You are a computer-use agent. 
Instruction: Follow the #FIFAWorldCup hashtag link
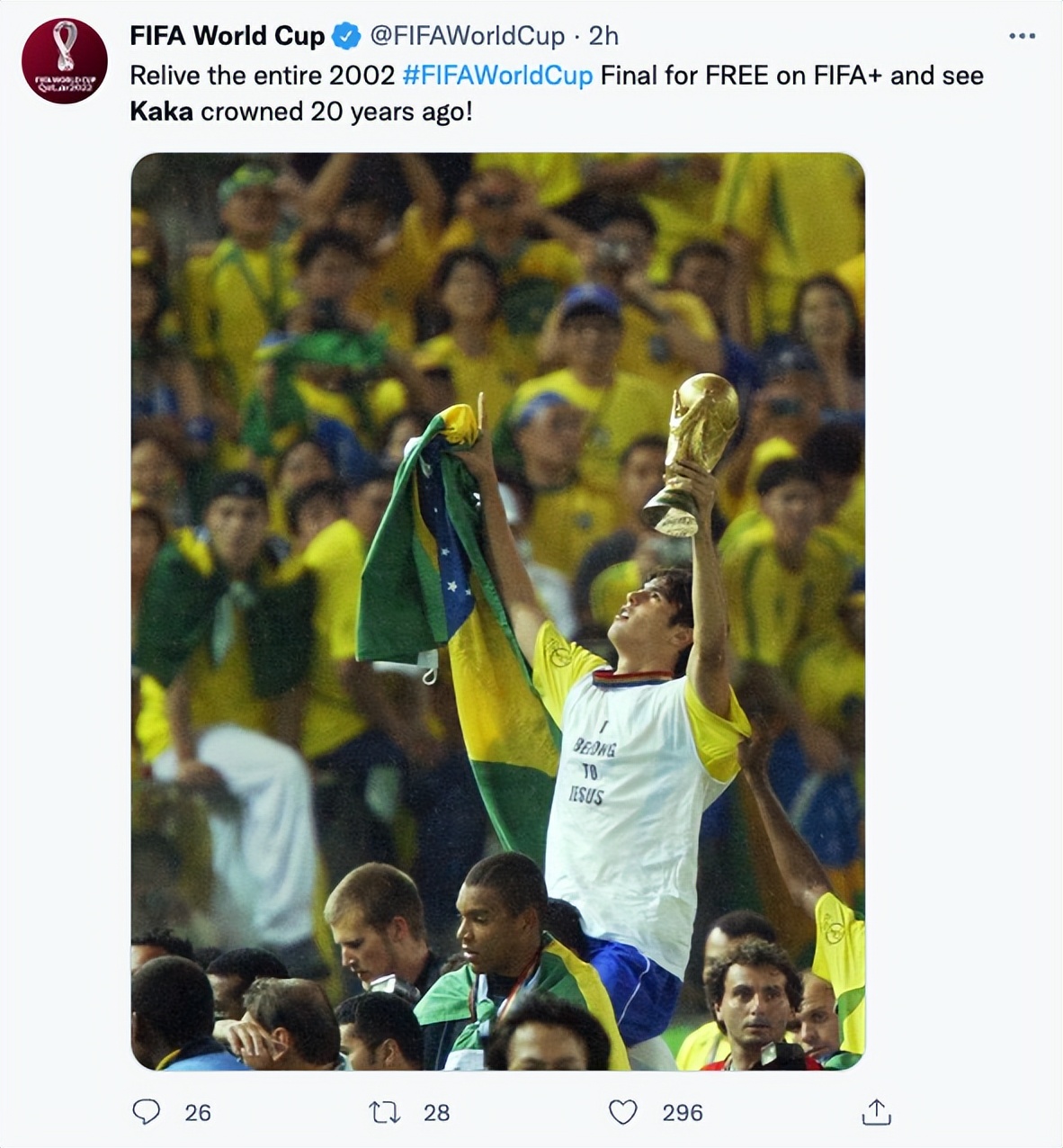pos(497,76)
